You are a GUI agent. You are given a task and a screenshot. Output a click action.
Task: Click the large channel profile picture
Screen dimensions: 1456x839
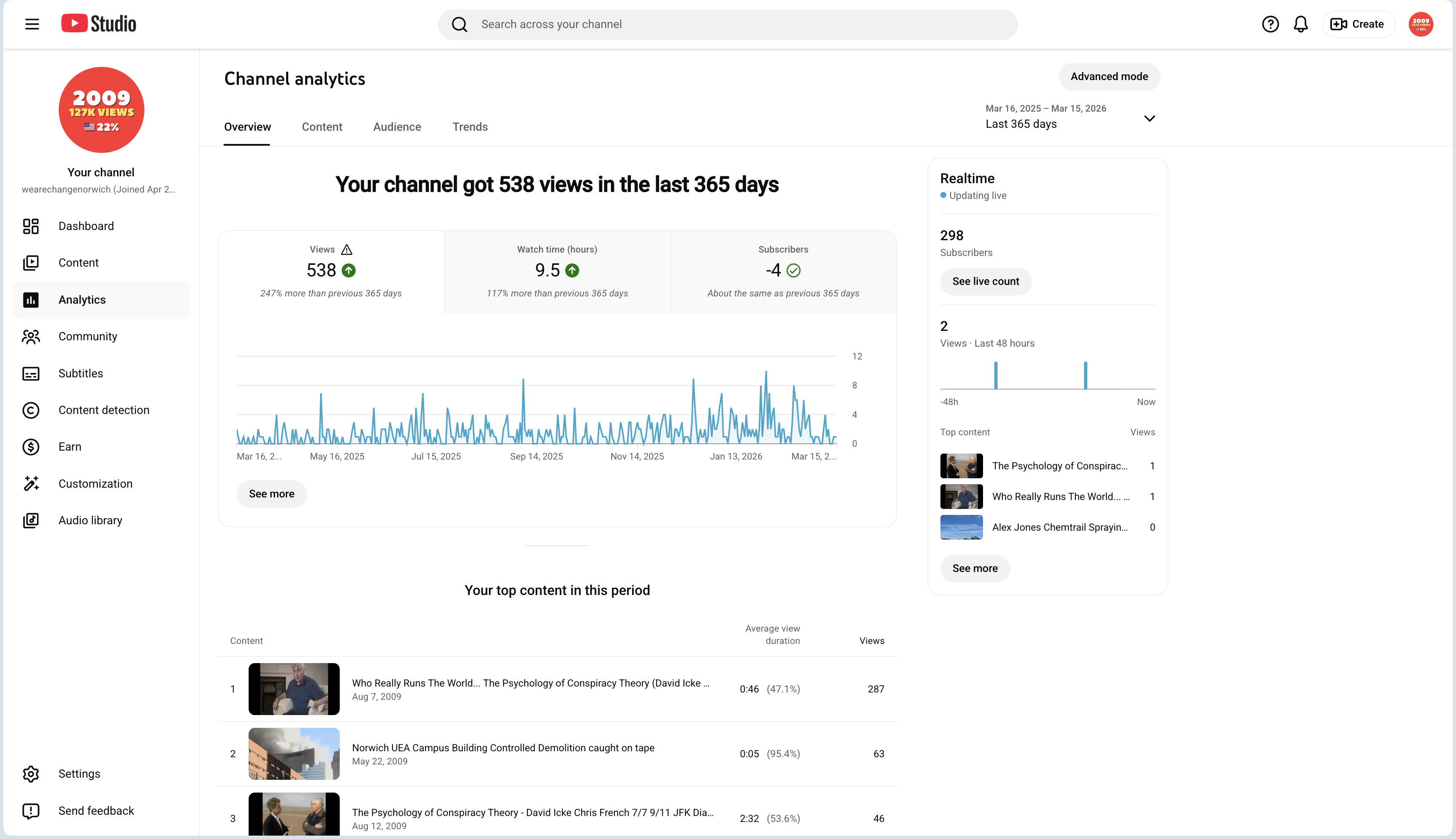tap(101, 110)
